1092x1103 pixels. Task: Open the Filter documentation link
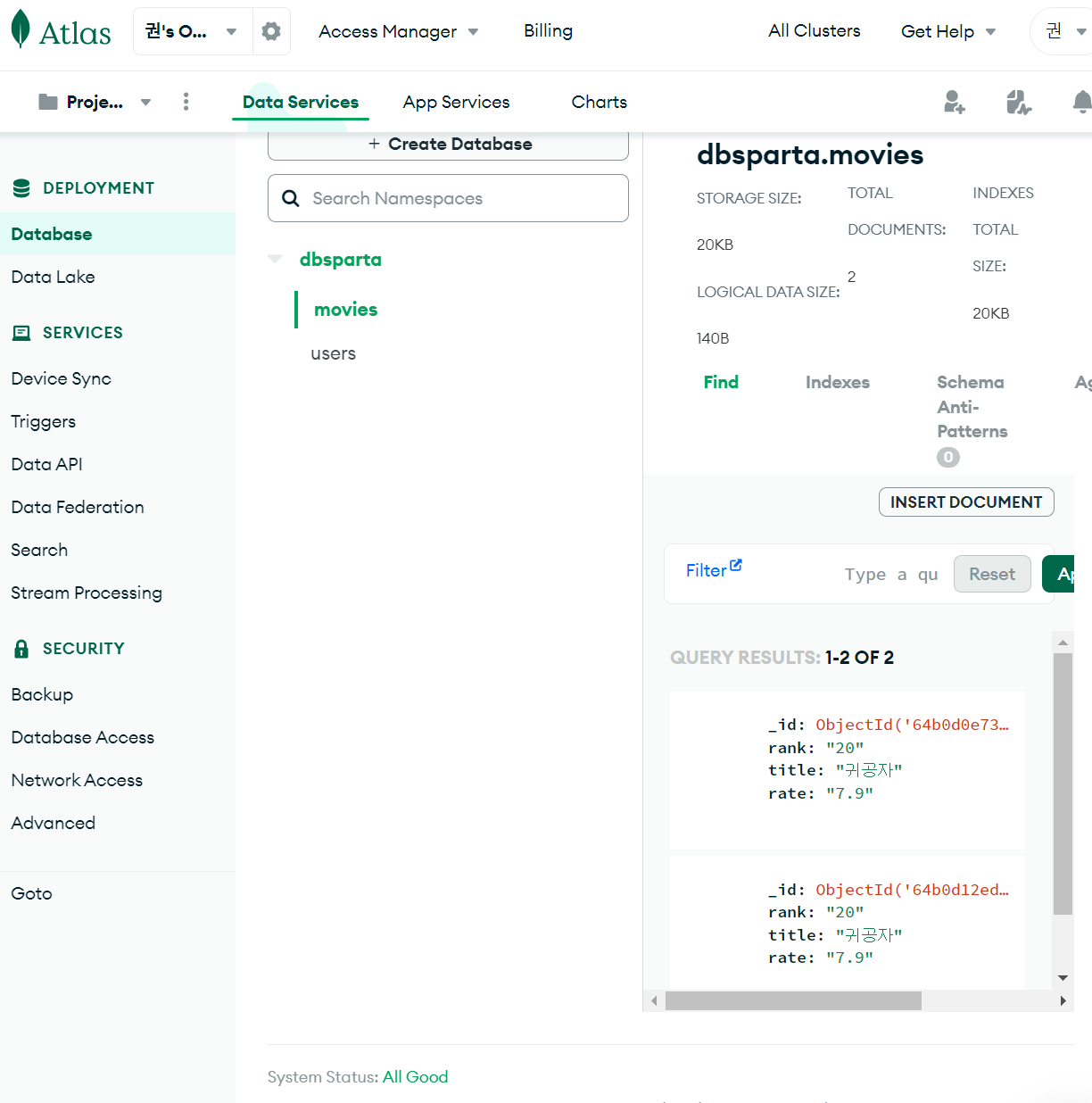(714, 569)
